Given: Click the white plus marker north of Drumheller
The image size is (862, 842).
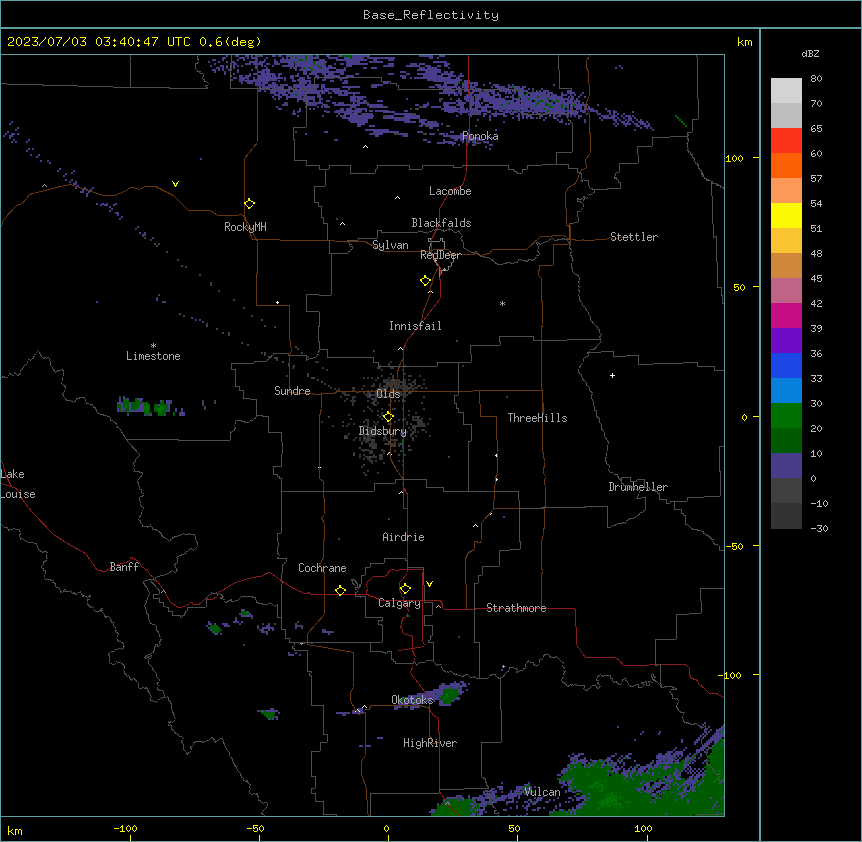Looking at the screenshot, I should (x=612, y=375).
